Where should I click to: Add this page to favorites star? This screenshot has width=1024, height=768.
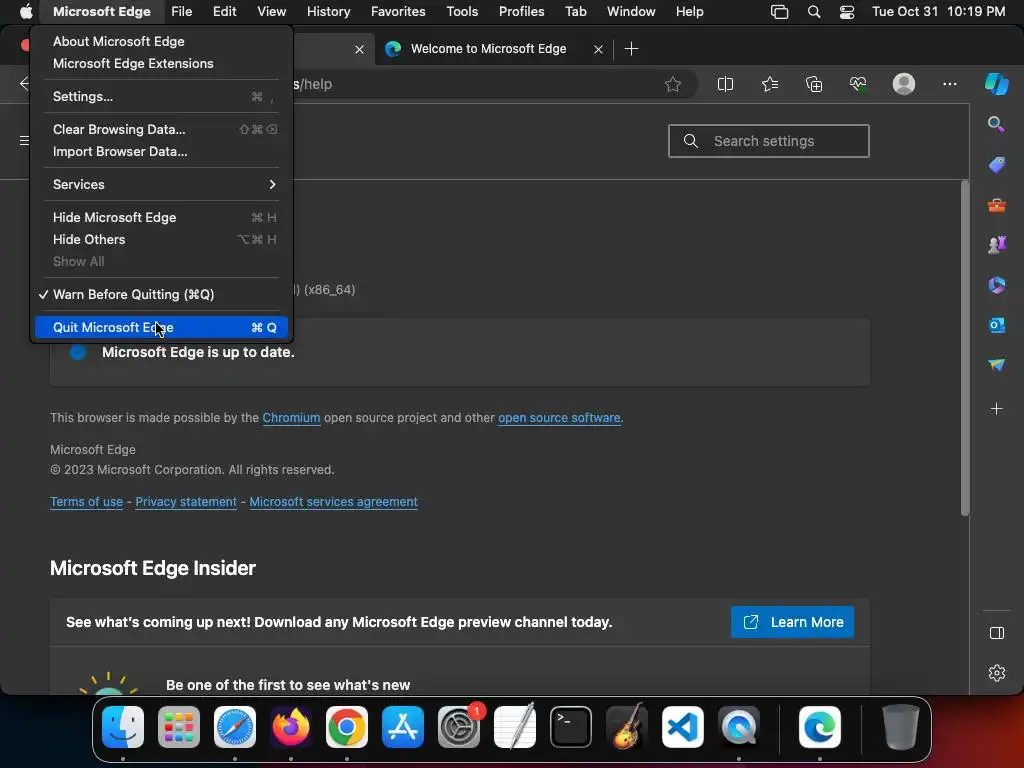pyautogui.click(x=673, y=84)
